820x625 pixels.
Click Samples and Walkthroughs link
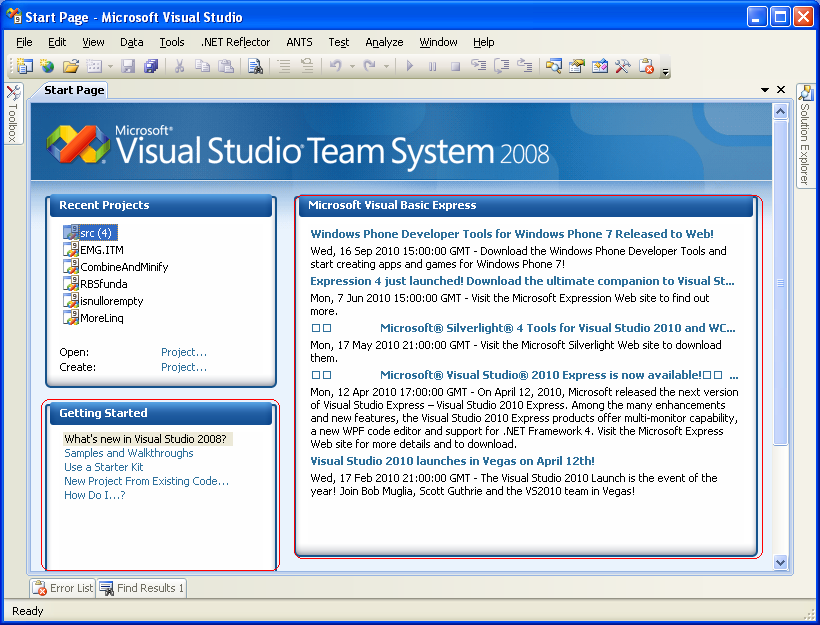129,453
